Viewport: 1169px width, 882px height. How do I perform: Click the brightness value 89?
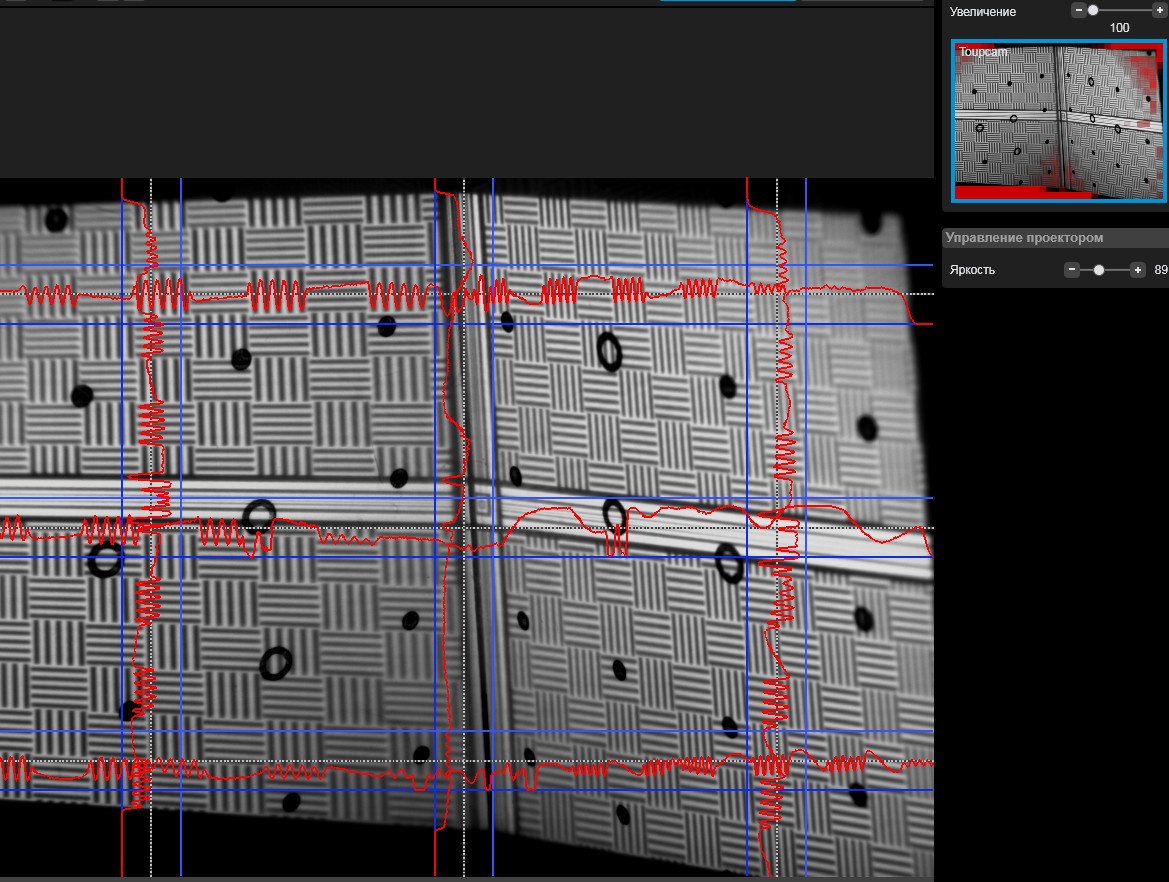pyautogui.click(x=1161, y=270)
